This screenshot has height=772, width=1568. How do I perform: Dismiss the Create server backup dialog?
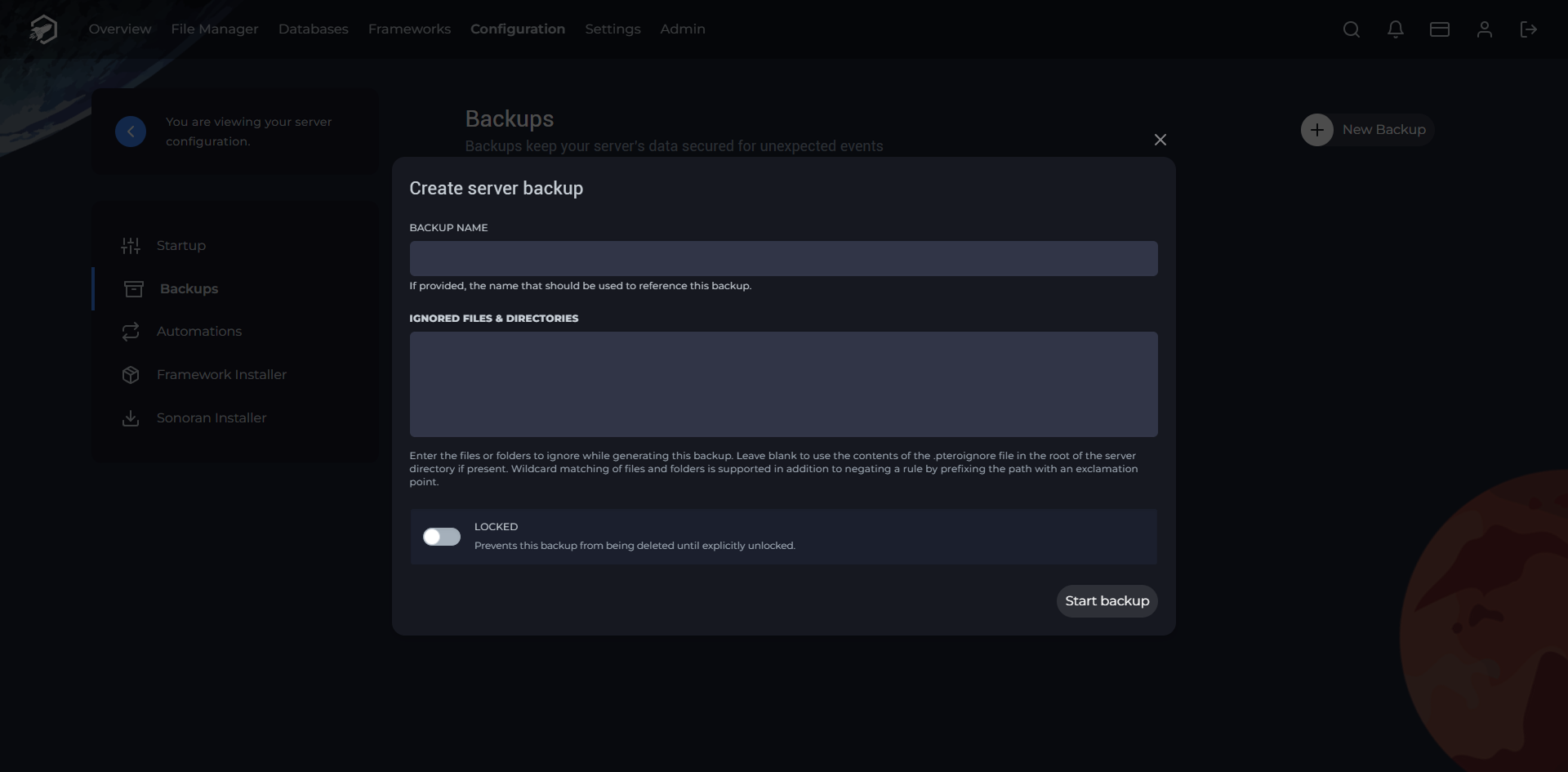pos(1160,139)
